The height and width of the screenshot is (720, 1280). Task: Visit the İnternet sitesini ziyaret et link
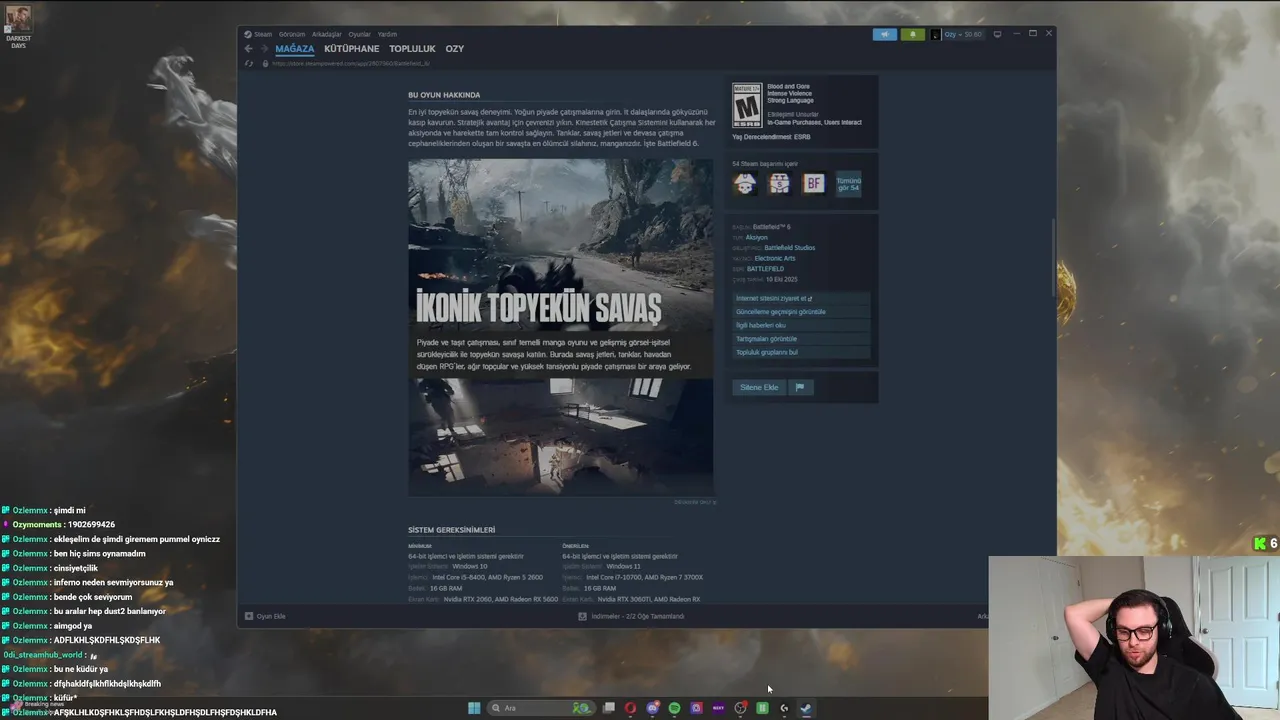(801, 298)
